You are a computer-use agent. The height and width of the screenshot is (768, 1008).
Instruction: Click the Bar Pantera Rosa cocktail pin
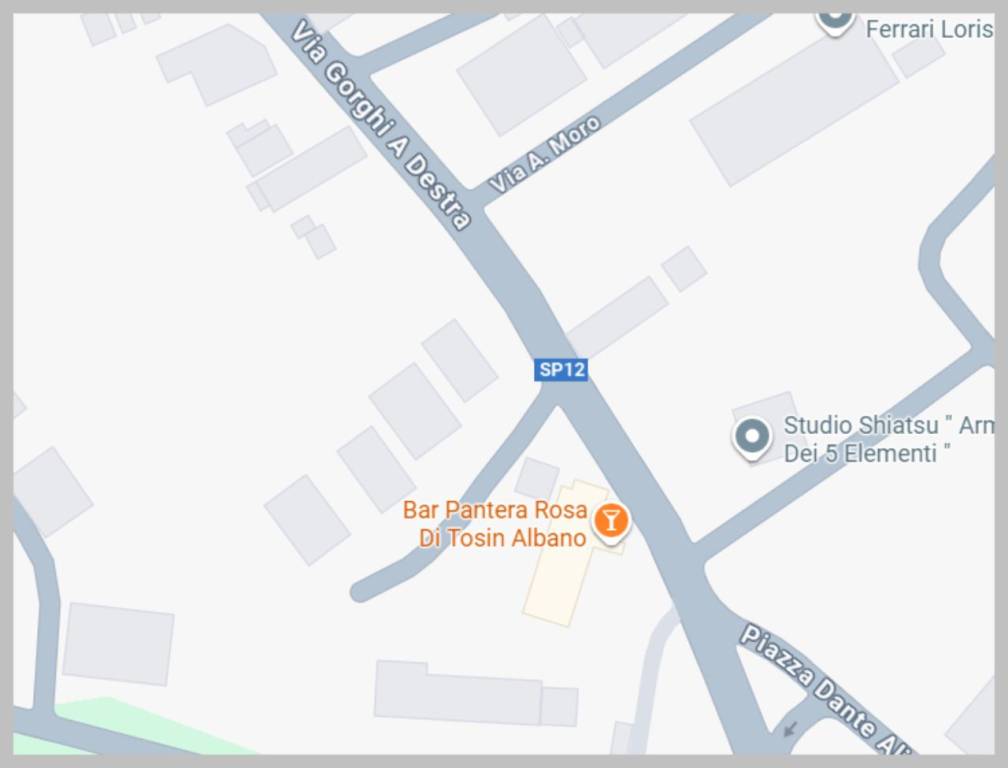(611, 521)
